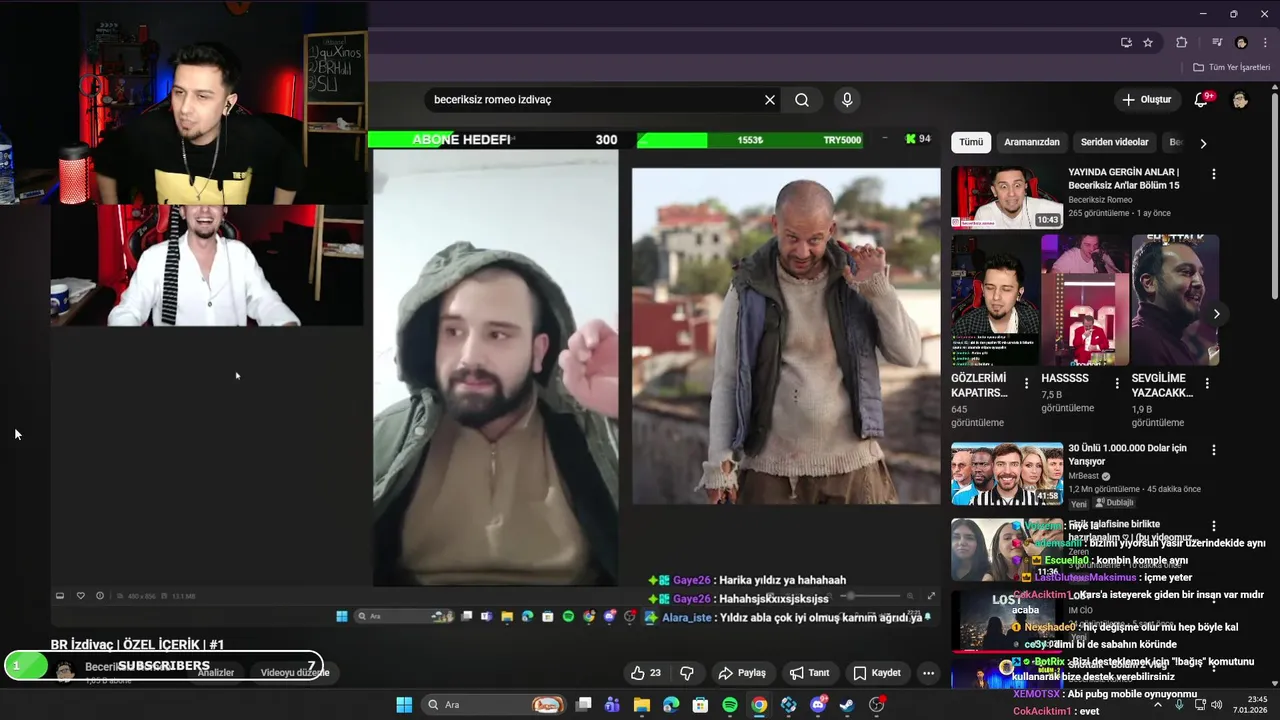Click the Kaydet save button
The width and height of the screenshot is (1280, 720).
click(877, 673)
